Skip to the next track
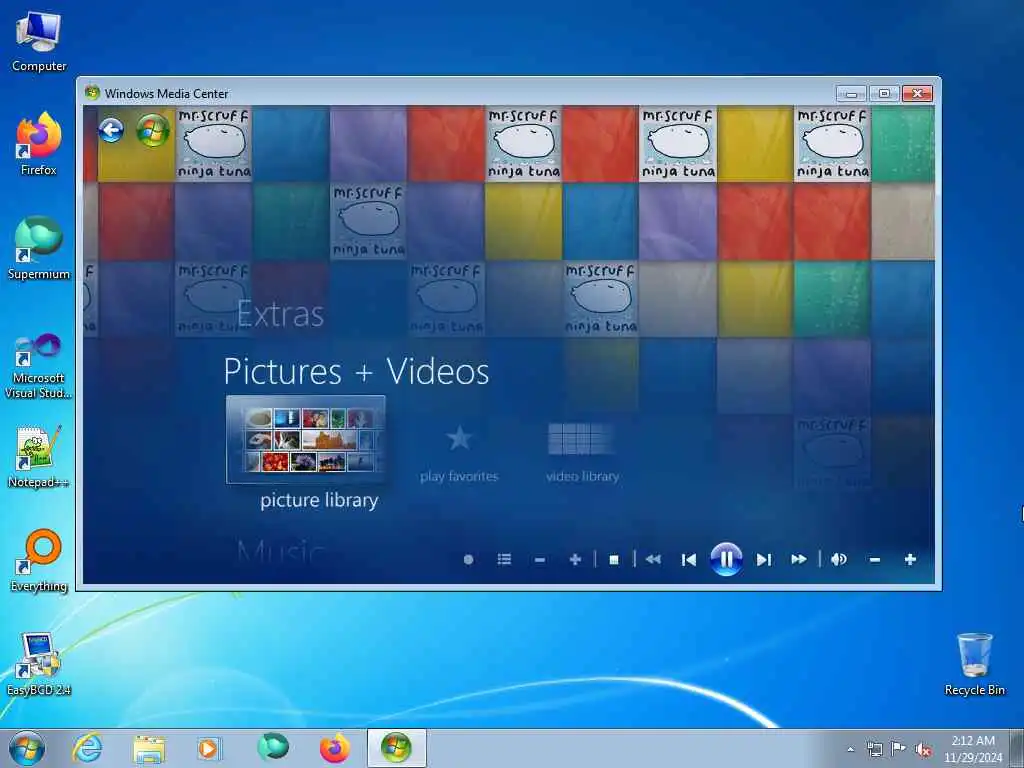This screenshot has width=1024, height=768. [763, 560]
